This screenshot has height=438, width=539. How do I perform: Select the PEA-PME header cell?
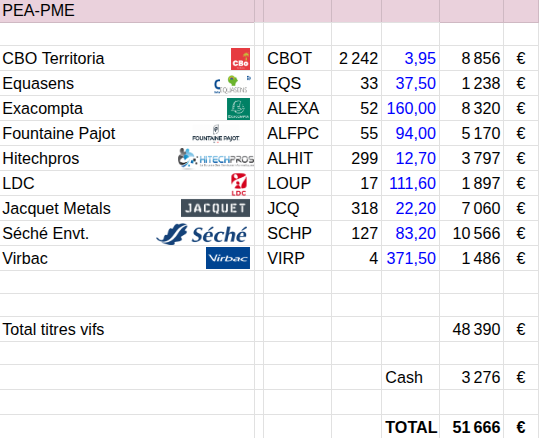pos(127,11)
